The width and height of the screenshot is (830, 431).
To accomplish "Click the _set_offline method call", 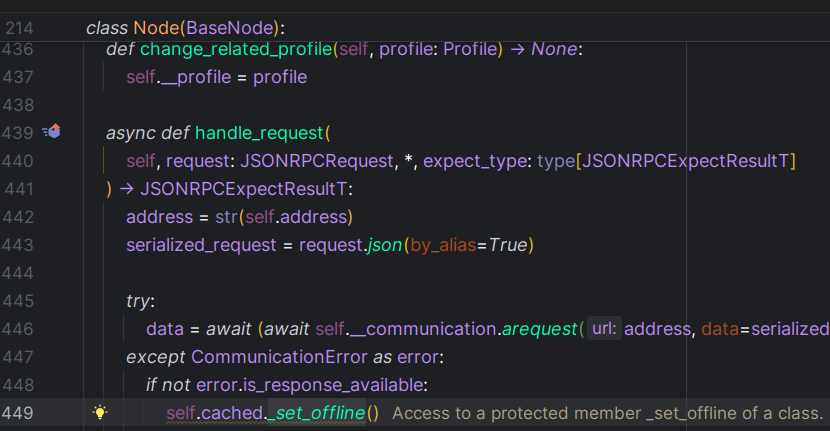I will [x=316, y=413].
